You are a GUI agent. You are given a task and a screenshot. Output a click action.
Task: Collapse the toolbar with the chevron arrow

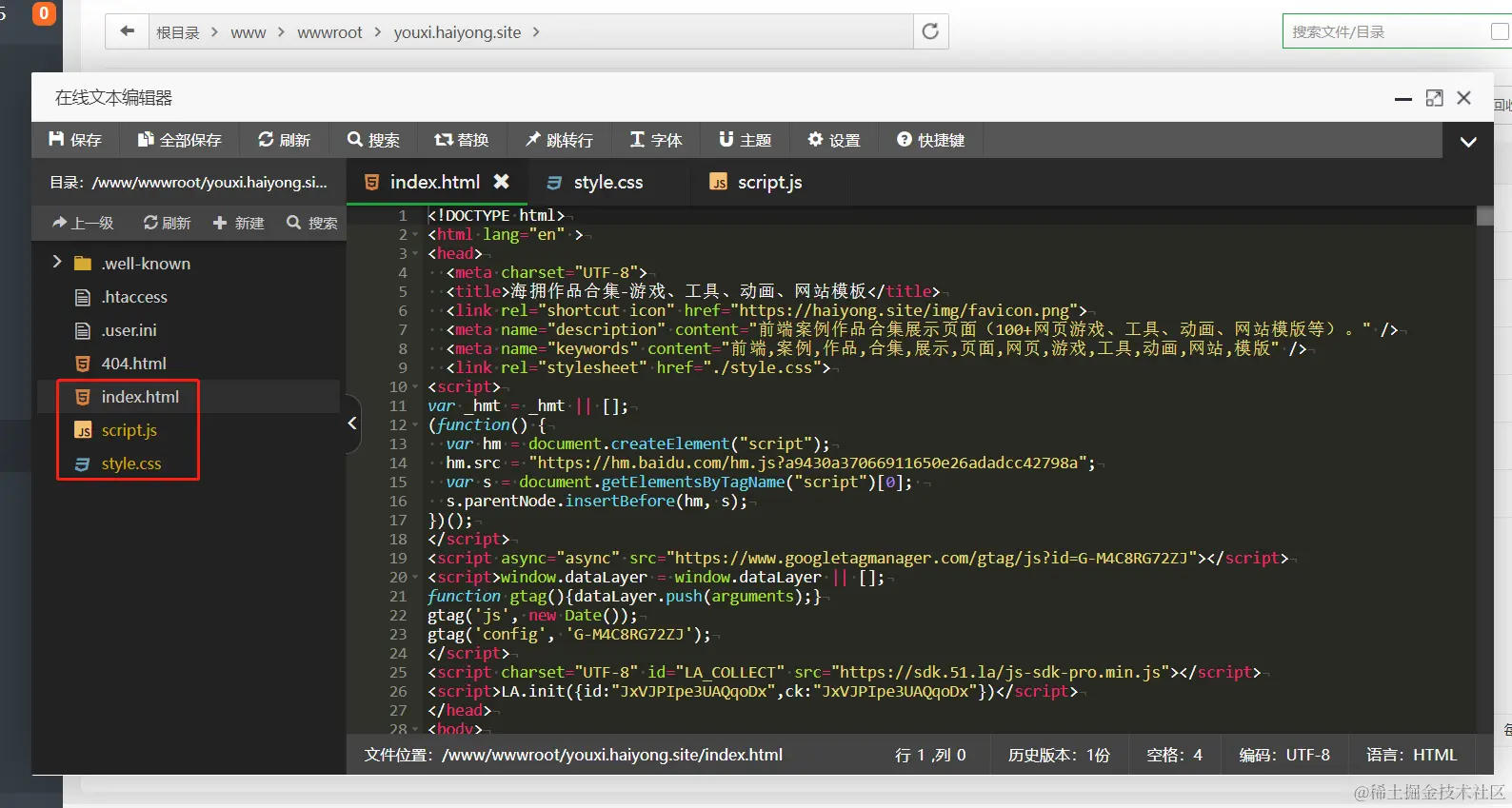[x=1468, y=141]
